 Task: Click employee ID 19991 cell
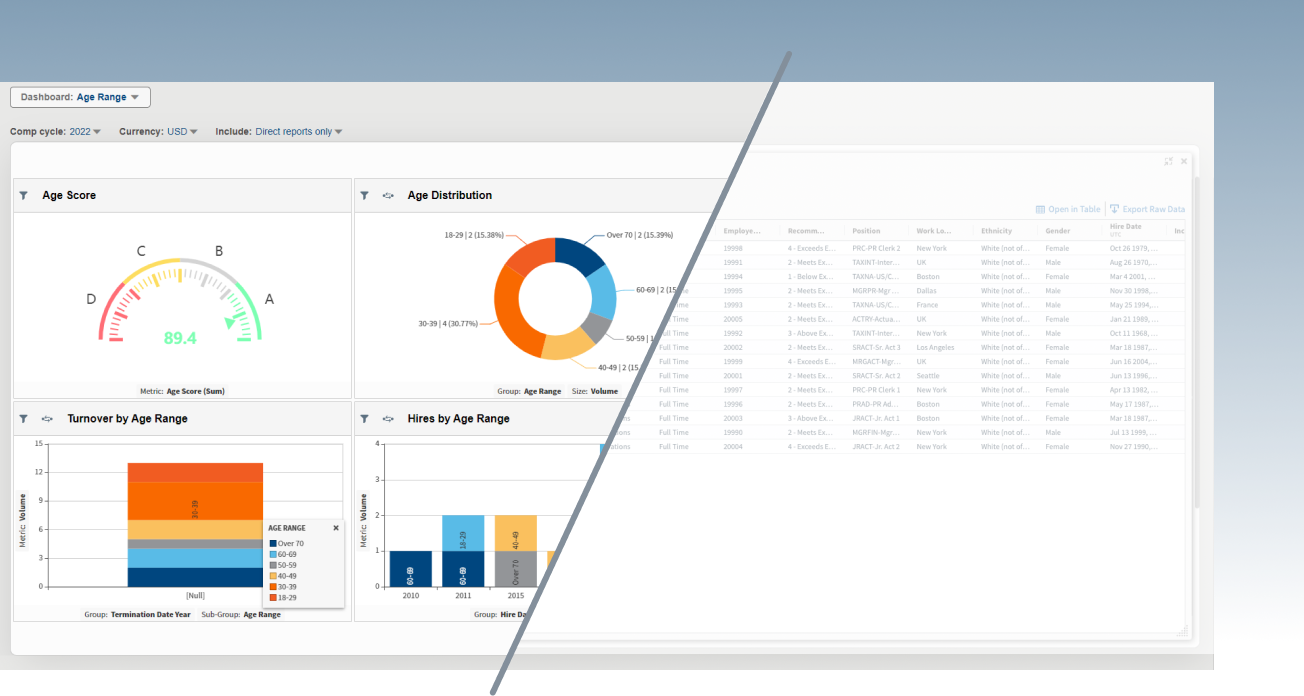pos(733,262)
